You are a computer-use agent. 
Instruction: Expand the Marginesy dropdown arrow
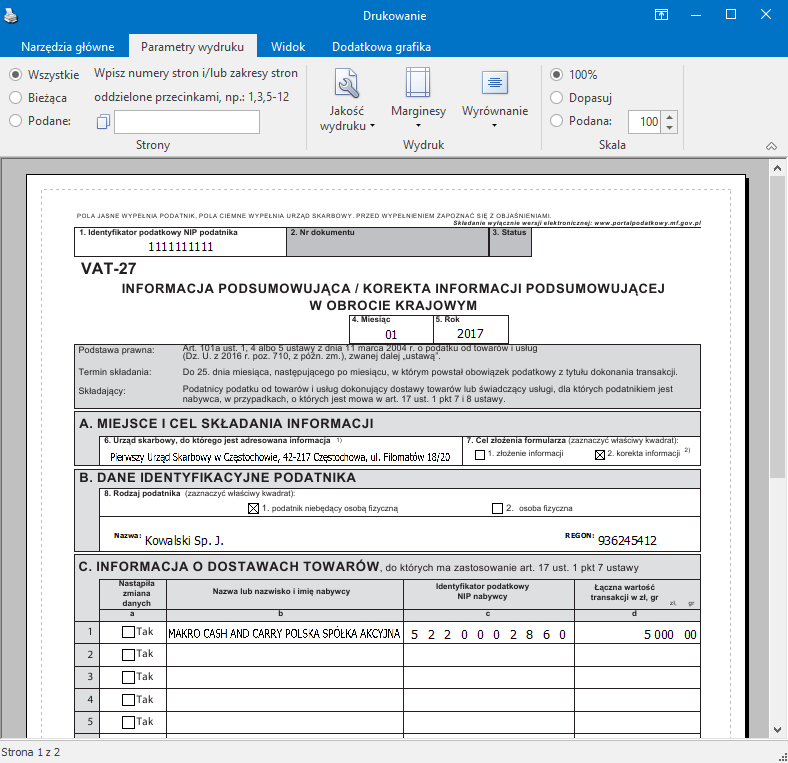(x=418, y=126)
